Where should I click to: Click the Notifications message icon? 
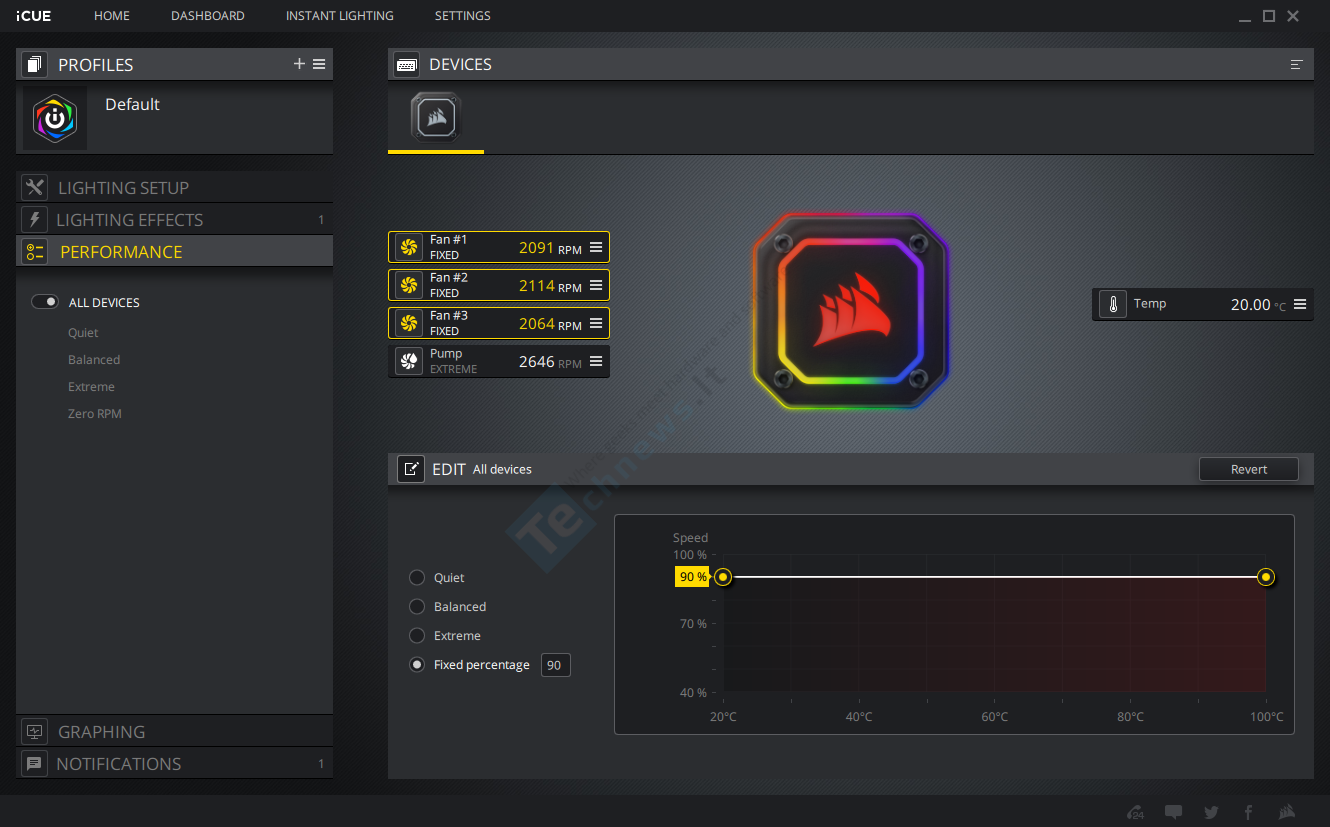pos(35,763)
